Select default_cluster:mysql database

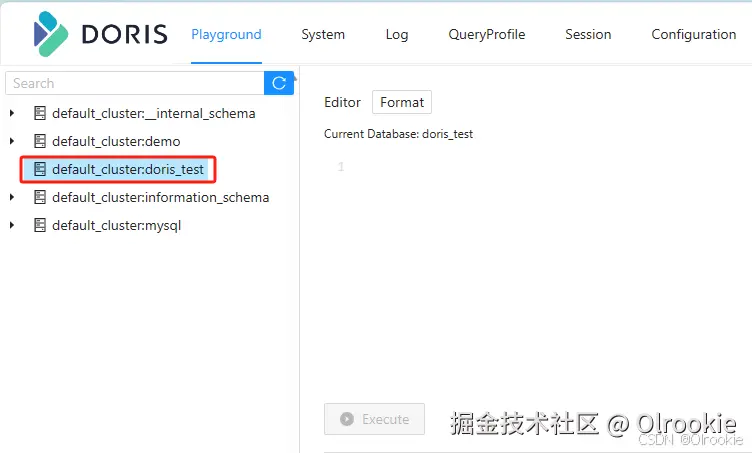coord(117,225)
